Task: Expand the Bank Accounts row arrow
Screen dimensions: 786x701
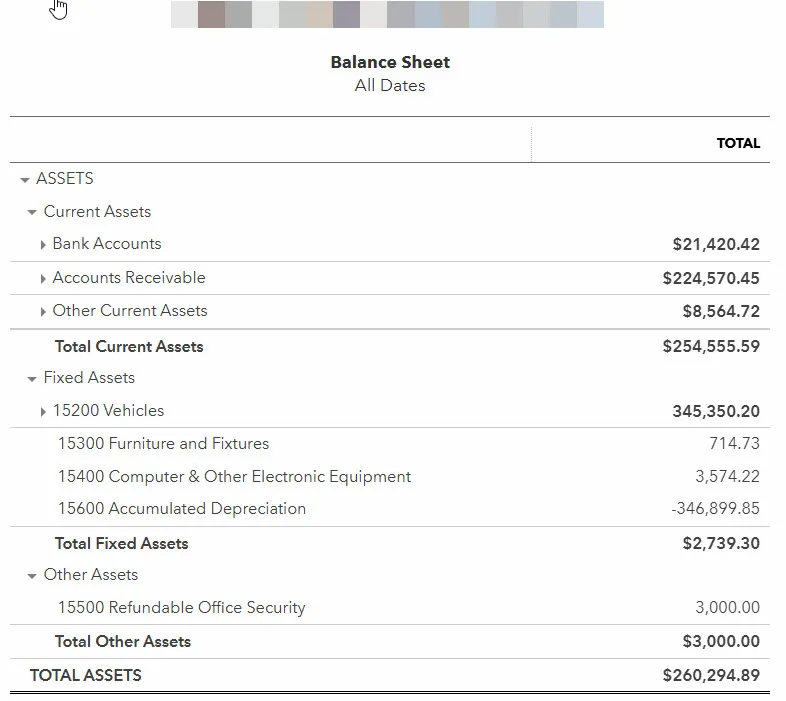Action: pyautogui.click(x=43, y=245)
